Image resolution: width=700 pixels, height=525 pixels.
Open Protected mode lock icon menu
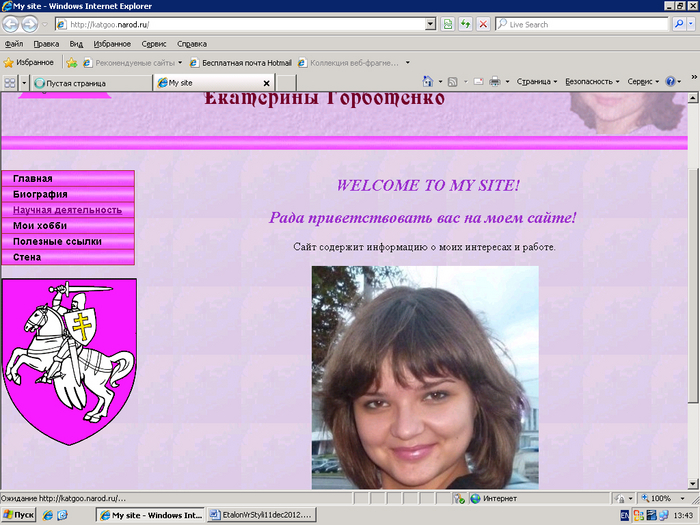[623, 498]
